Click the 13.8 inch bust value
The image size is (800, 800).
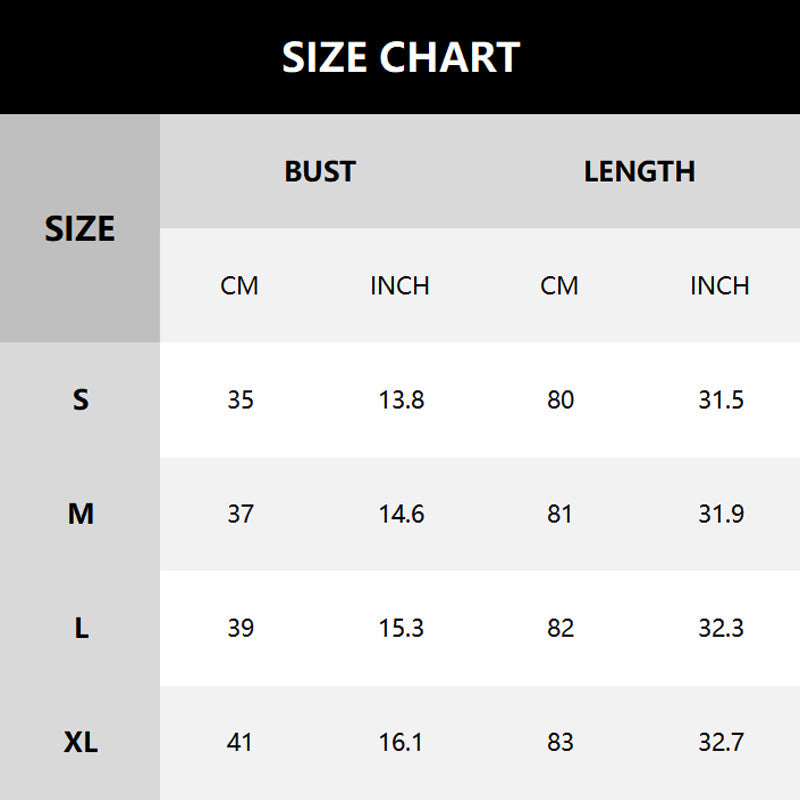point(401,400)
